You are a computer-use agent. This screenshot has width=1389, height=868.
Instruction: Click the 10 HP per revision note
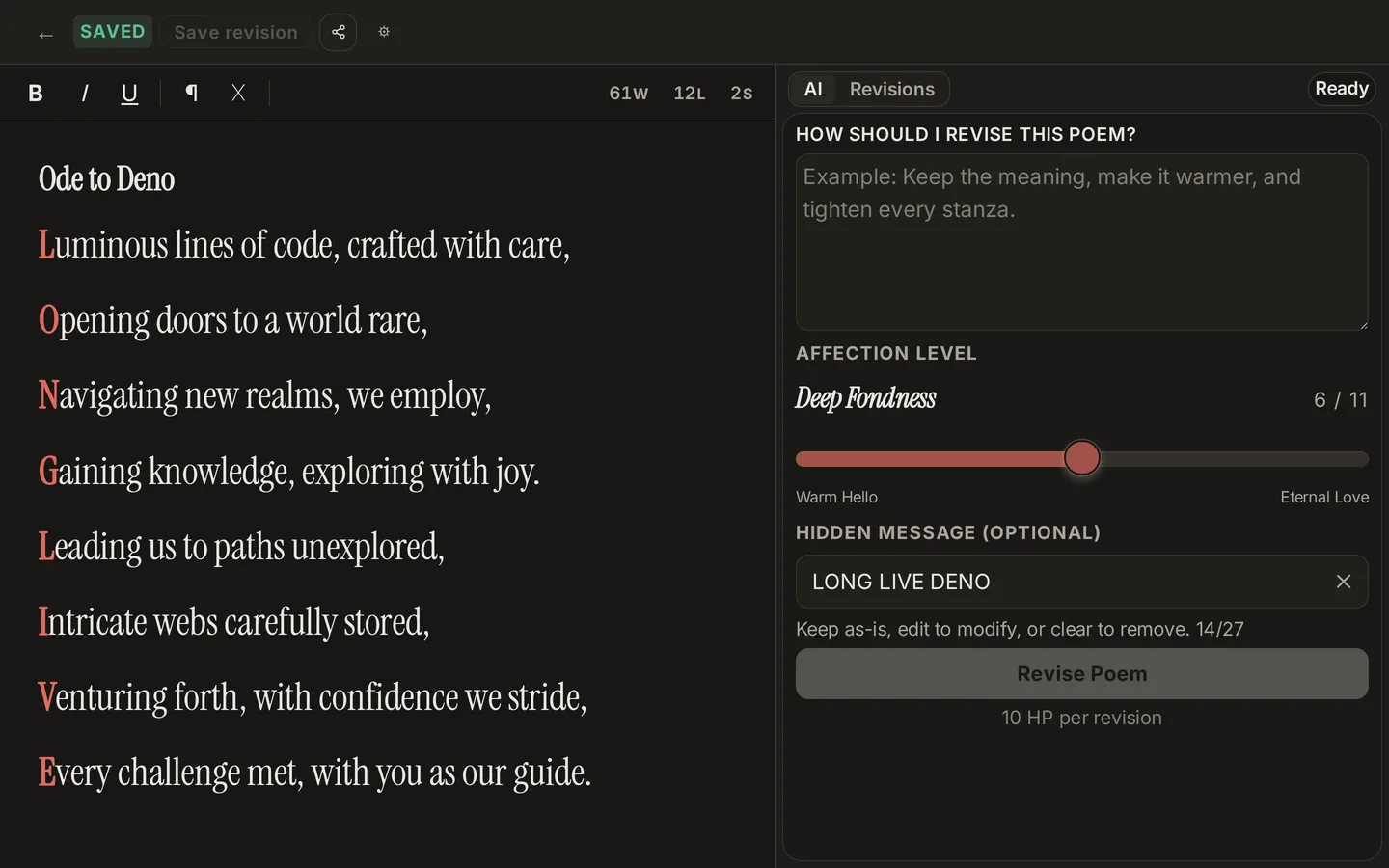[x=1081, y=718]
